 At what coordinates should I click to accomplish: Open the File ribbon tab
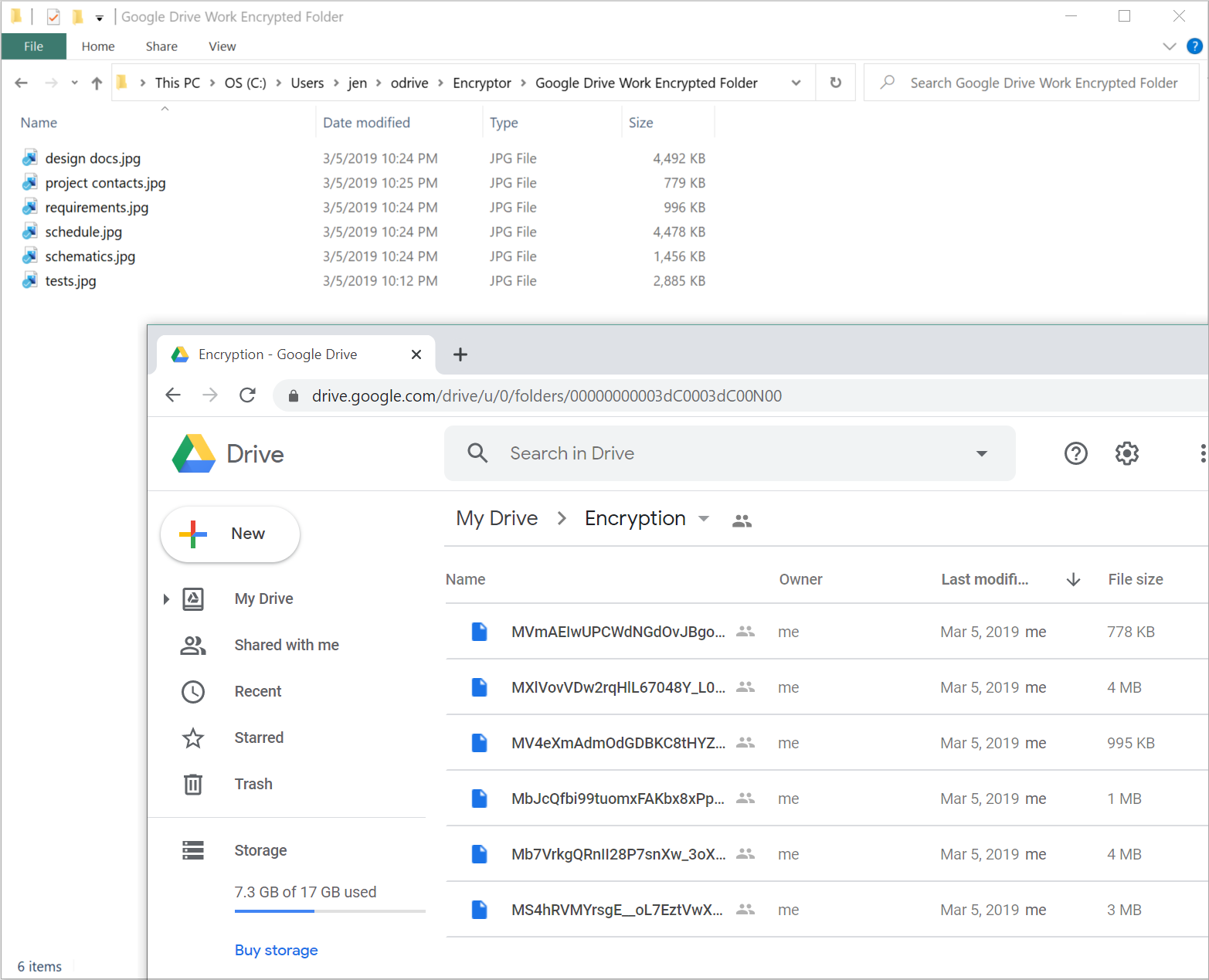point(34,46)
